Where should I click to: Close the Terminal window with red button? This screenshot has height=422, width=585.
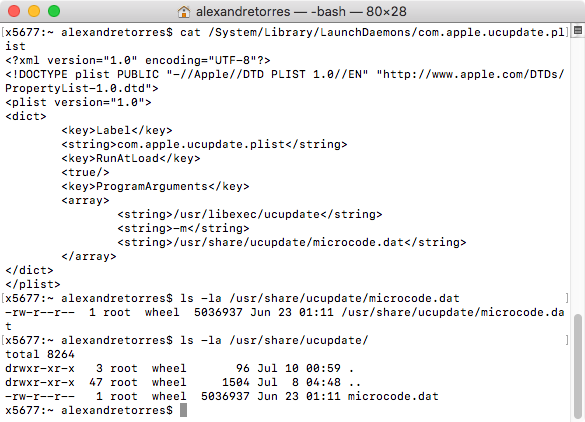point(14,11)
